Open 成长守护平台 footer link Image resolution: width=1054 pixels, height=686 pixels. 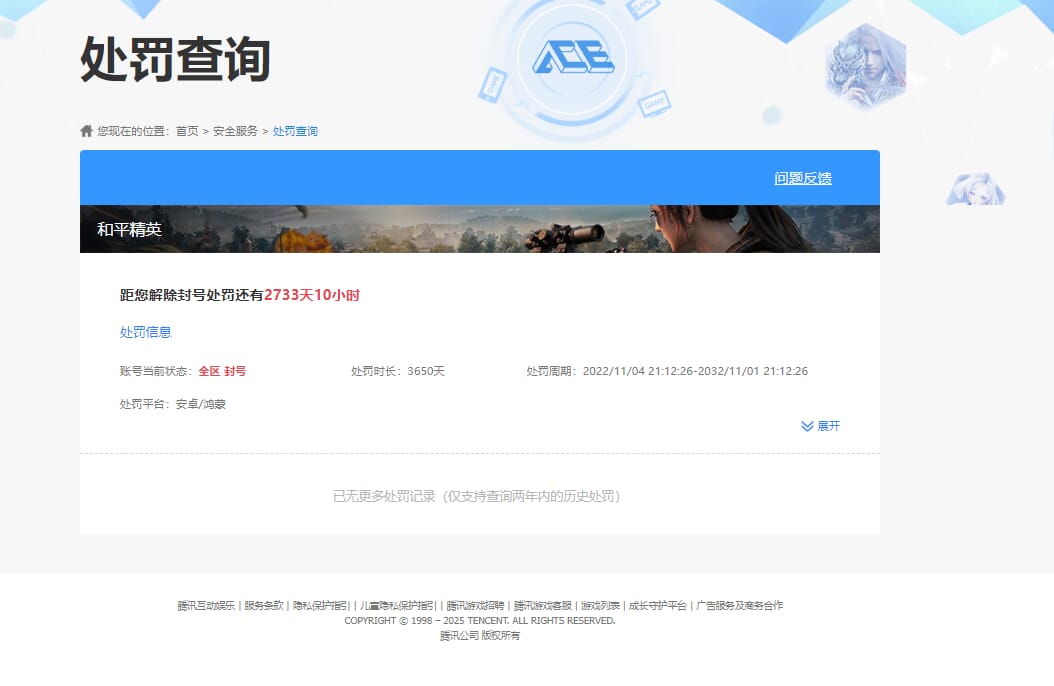click(x=657, y=605)
